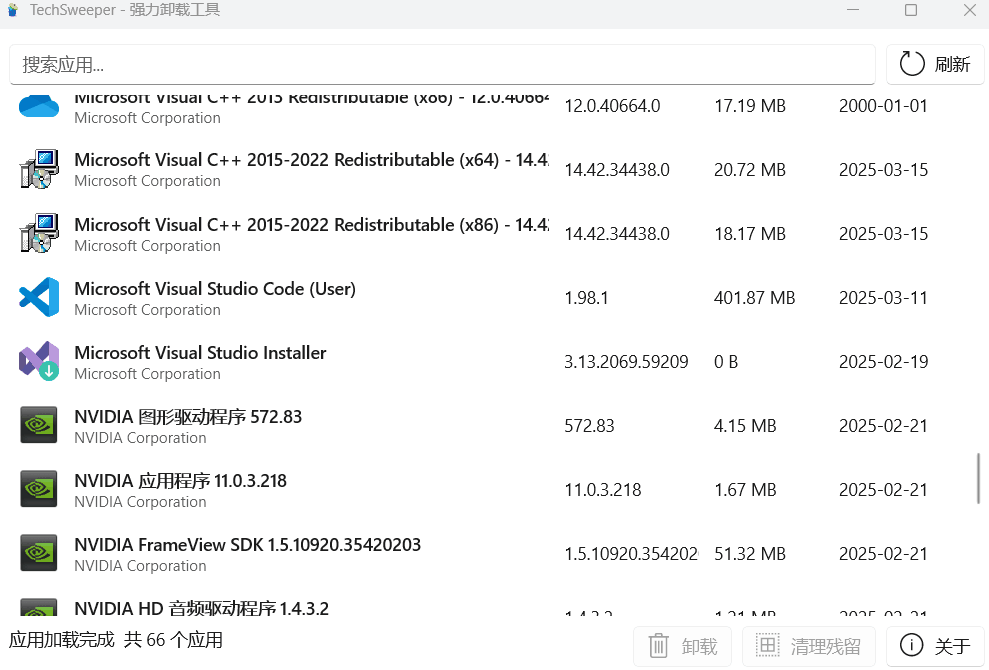Select Visual C++ 2015-2022 (x64) installer icon
989x670 pixels.
pyautogui.click(x=39, y=169)
